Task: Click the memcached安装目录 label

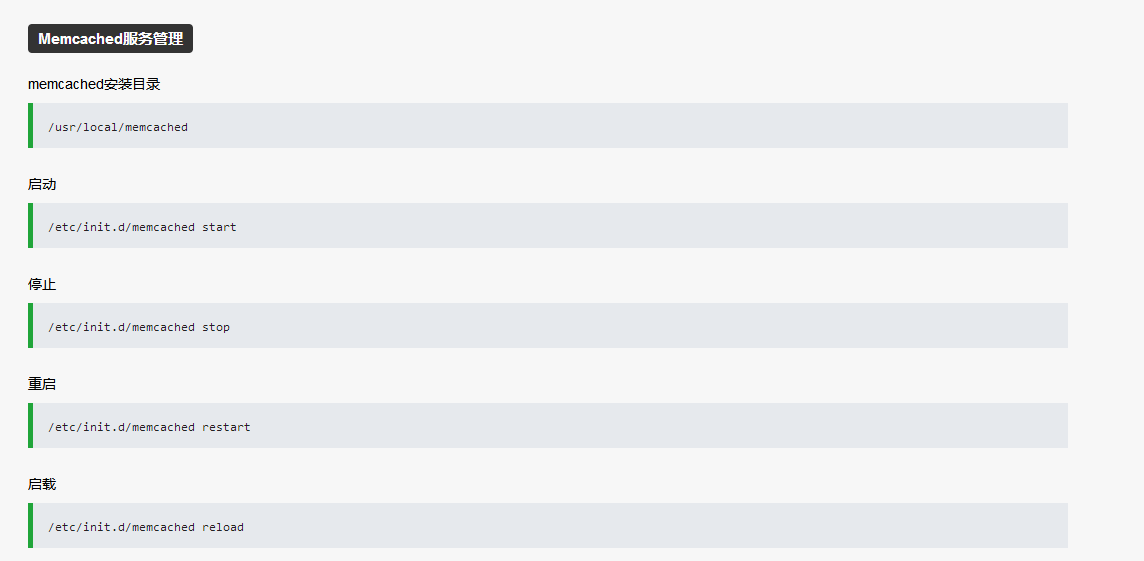Action: 94,84
